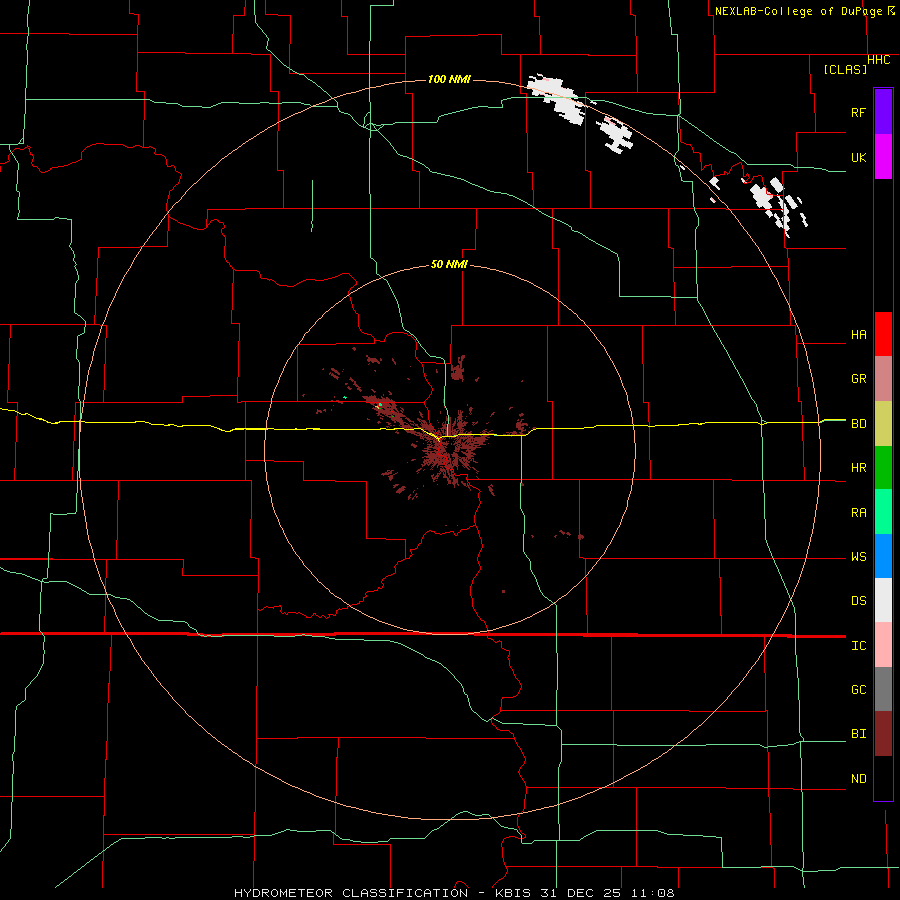
Task: Click the 'DS' legend label
Action: tap(858, 601)
